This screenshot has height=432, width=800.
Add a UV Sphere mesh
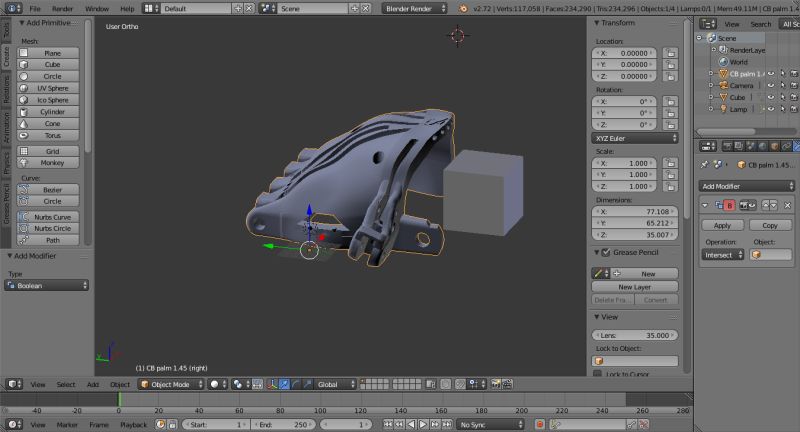click(x=48, y=88)
